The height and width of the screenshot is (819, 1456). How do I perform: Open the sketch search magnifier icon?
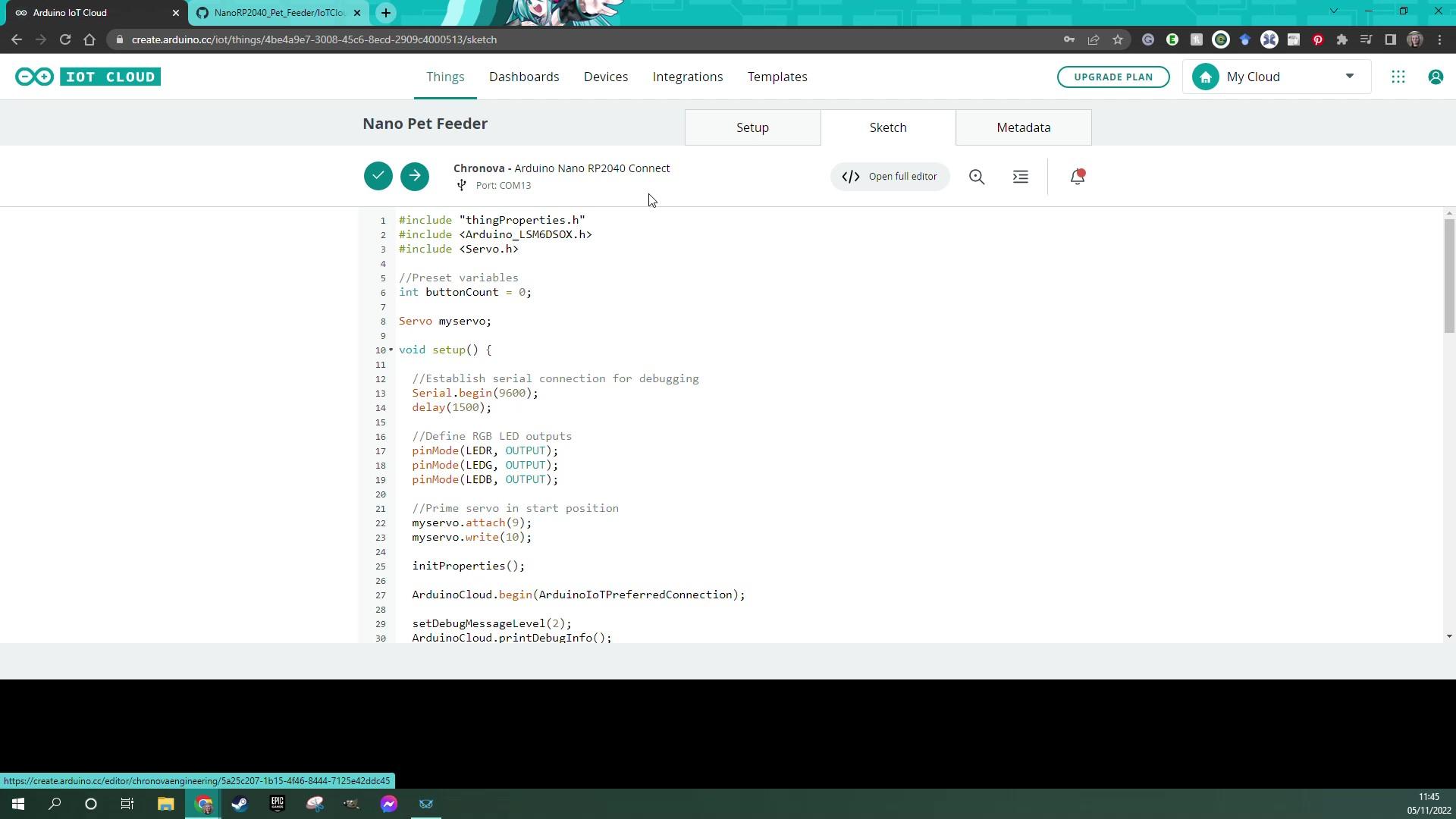click(x=977, y=177)
